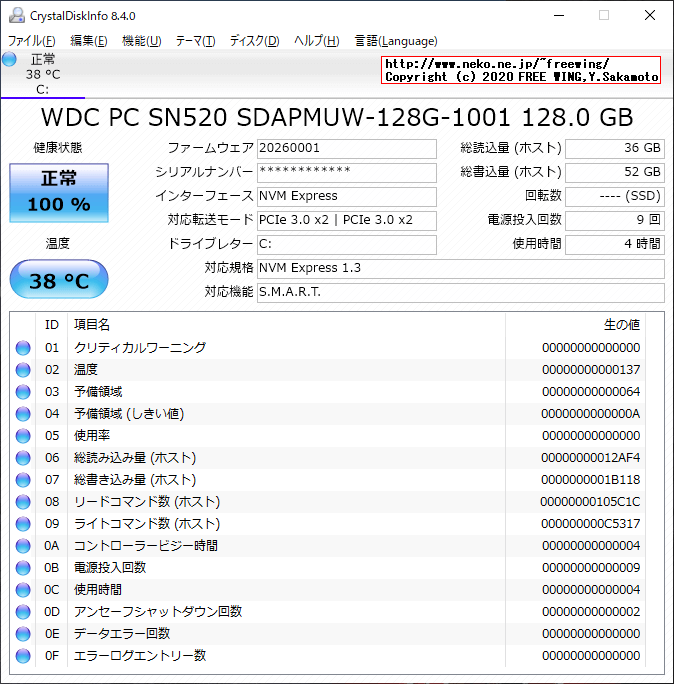This screenshot has width=674, height=684.
Task: Select the raw value 0000000000064
Action: (x=591, y=392)
